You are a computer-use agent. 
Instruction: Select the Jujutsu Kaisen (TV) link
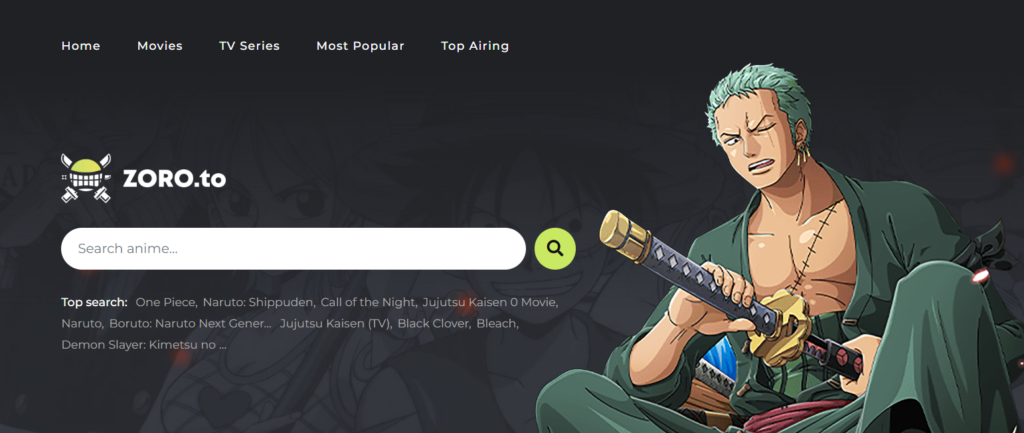pyautogui.click(x=334, y=323)
